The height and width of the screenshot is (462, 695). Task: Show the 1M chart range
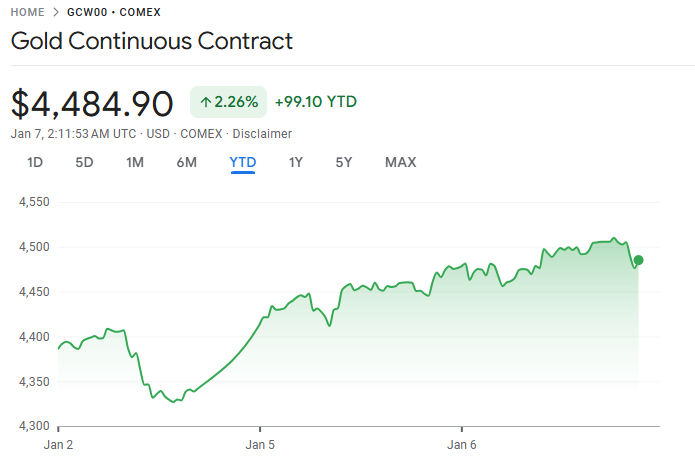135,162
